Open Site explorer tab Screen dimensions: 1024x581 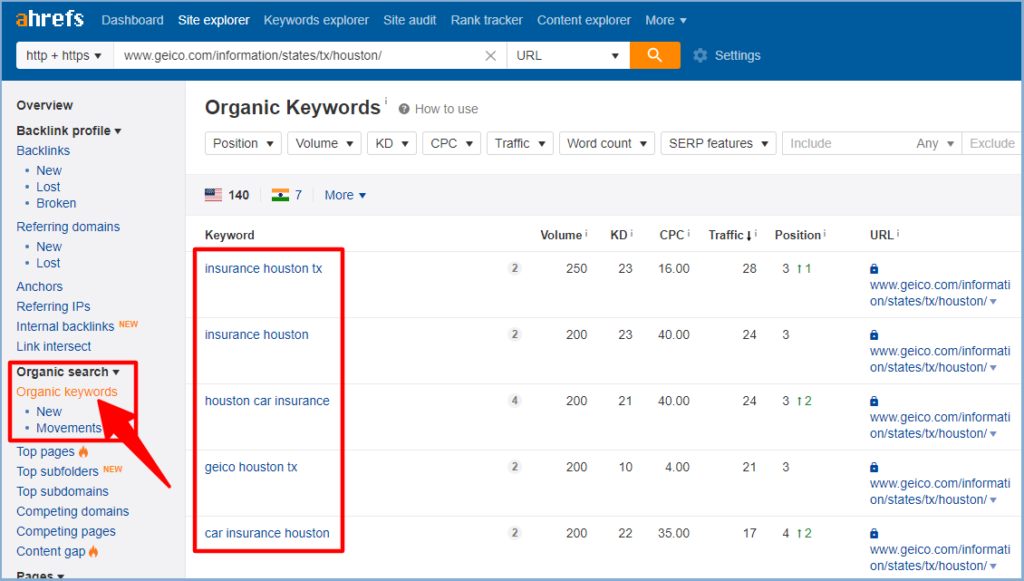coord(214,20)
